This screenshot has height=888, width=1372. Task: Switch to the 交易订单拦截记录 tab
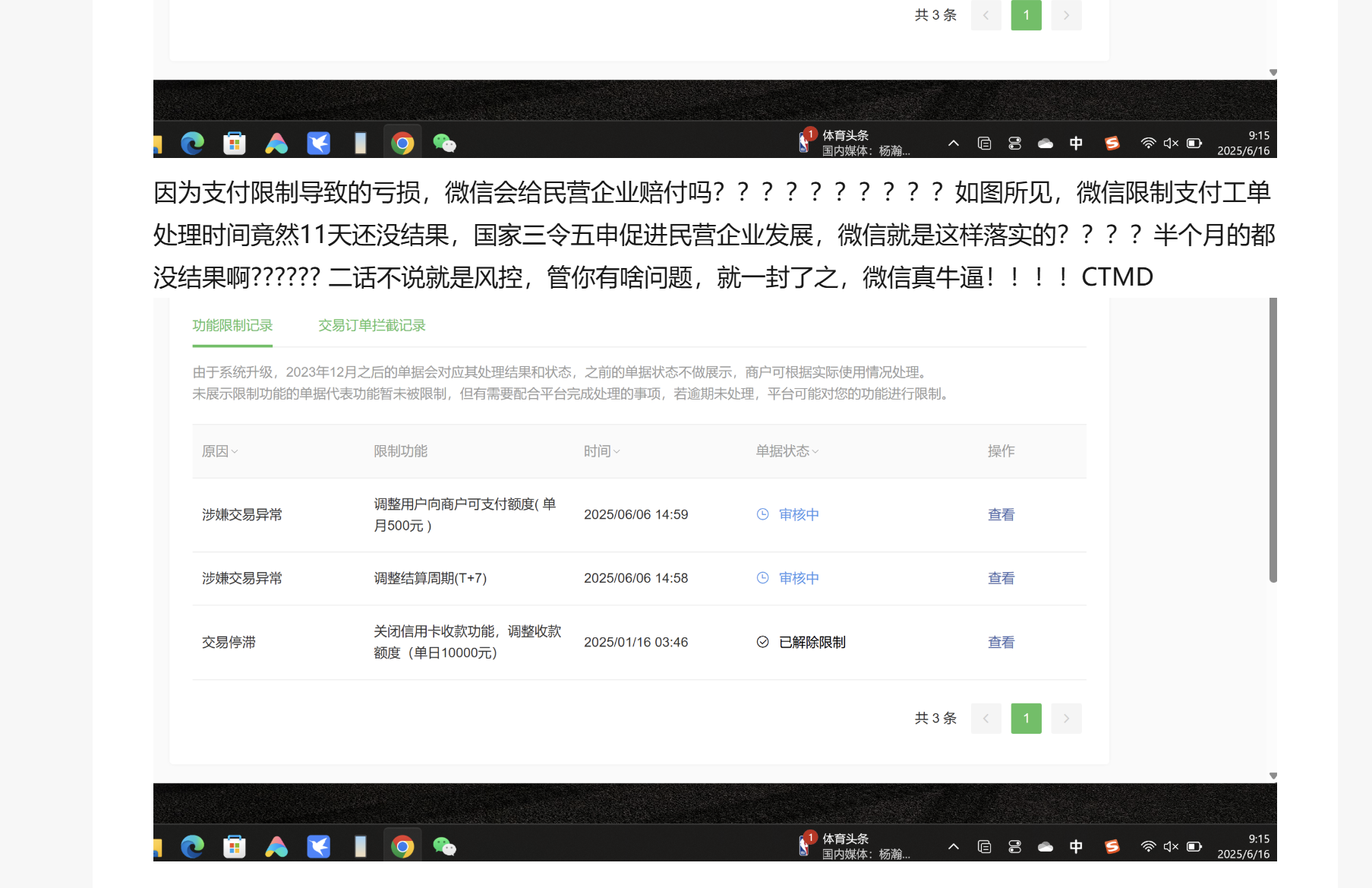pyautogui.click(x=372, y=325)
